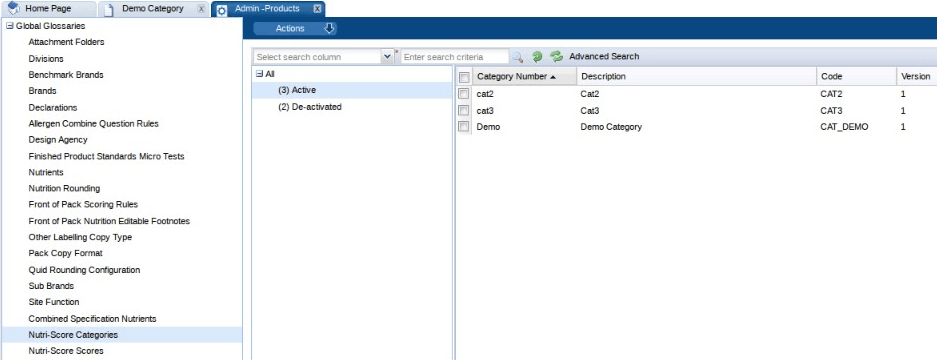Click the Version column header

coord(917,77)
